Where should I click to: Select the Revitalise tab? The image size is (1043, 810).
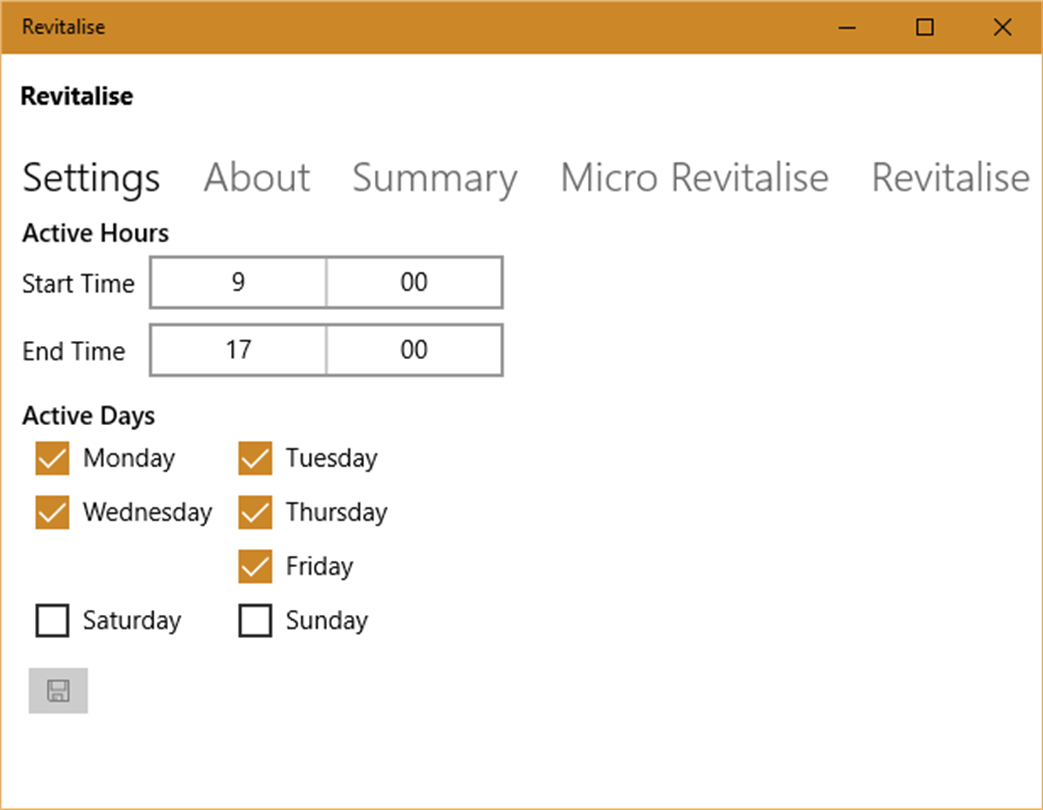tap(950, 178)
